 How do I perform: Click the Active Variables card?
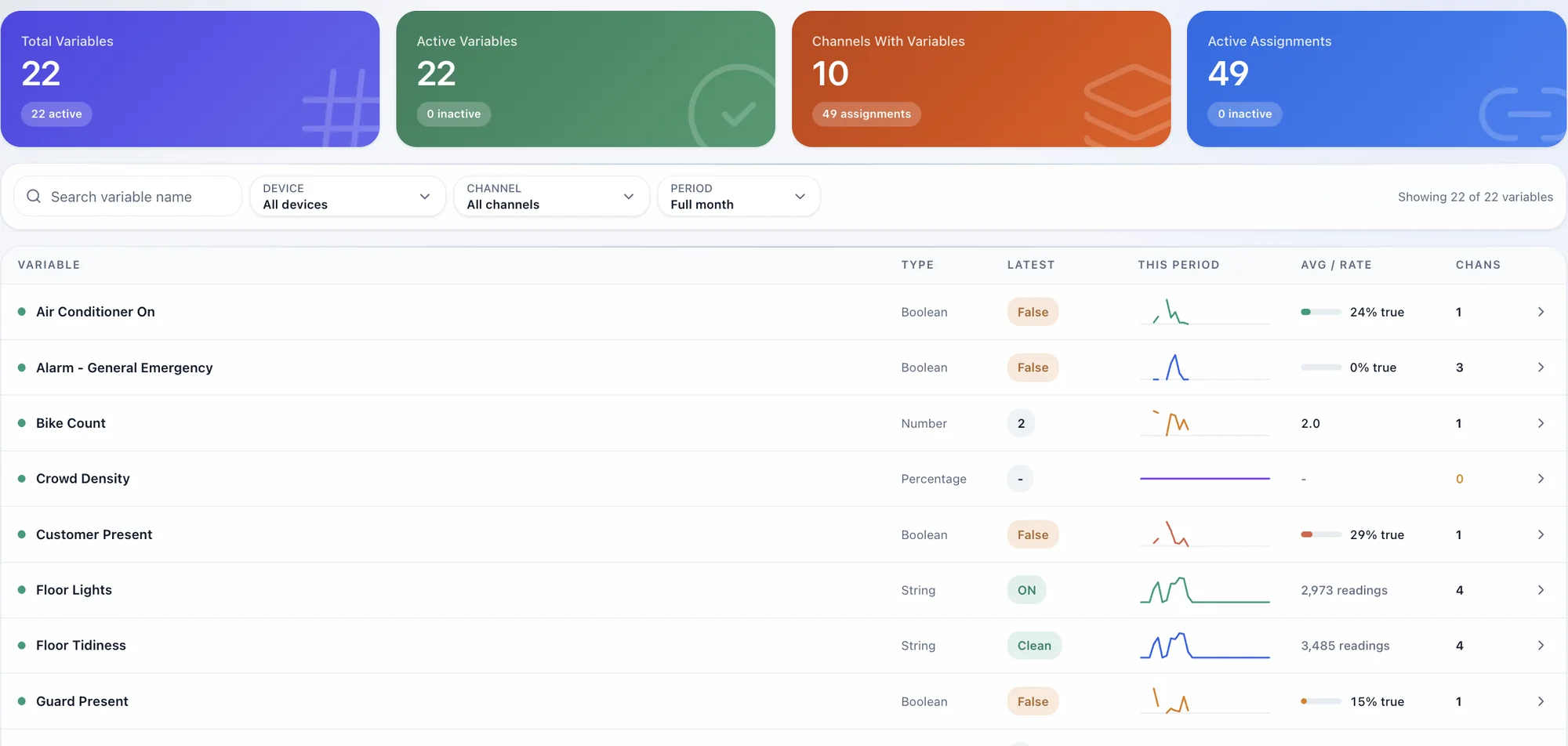586,78
